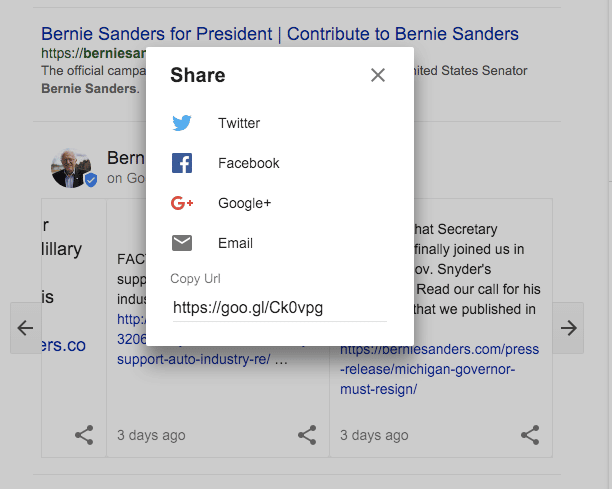
Task: Select the Facebook share option
Action: [249, 163]
